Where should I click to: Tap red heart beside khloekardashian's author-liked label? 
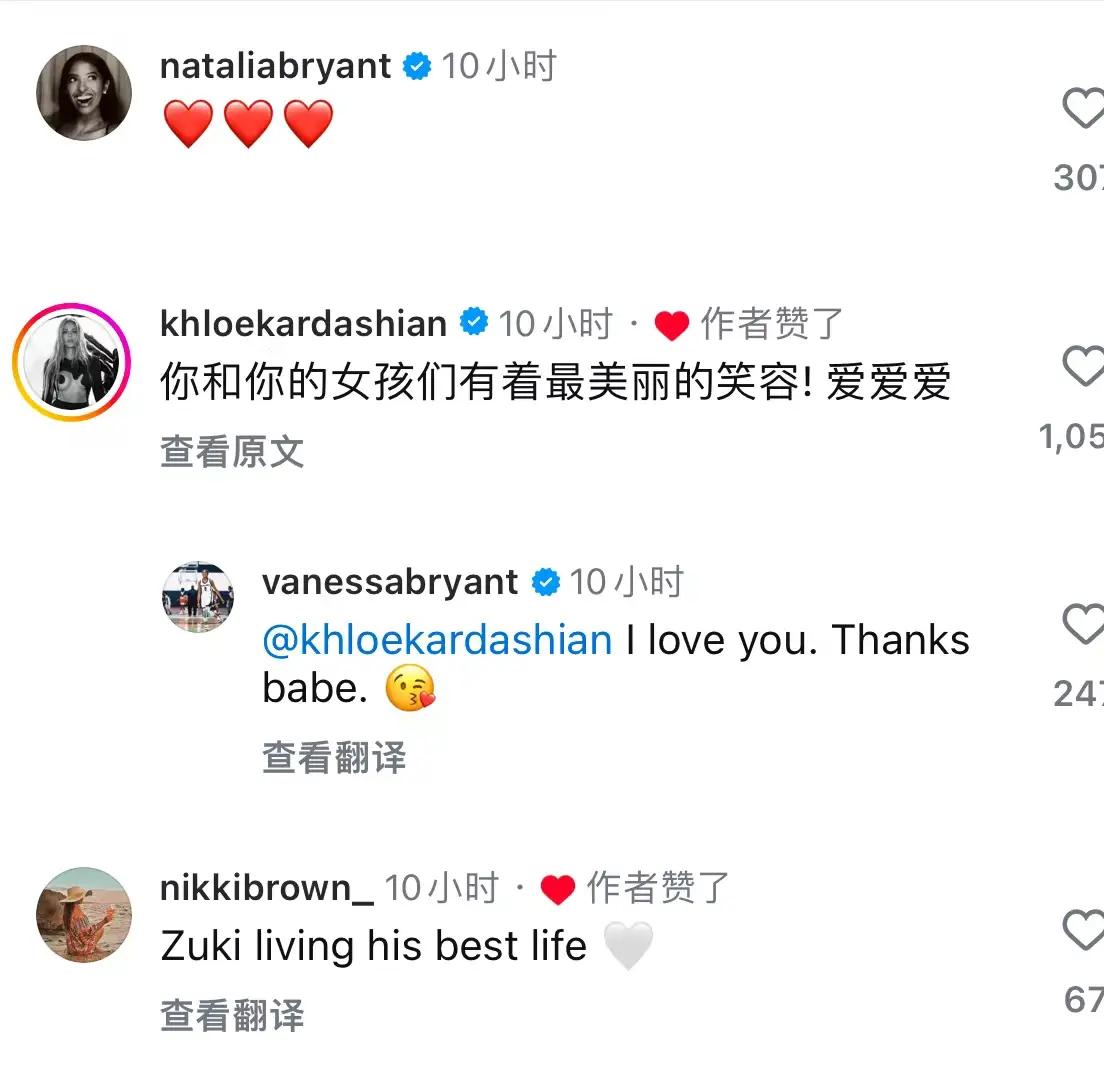click(672, 325)
